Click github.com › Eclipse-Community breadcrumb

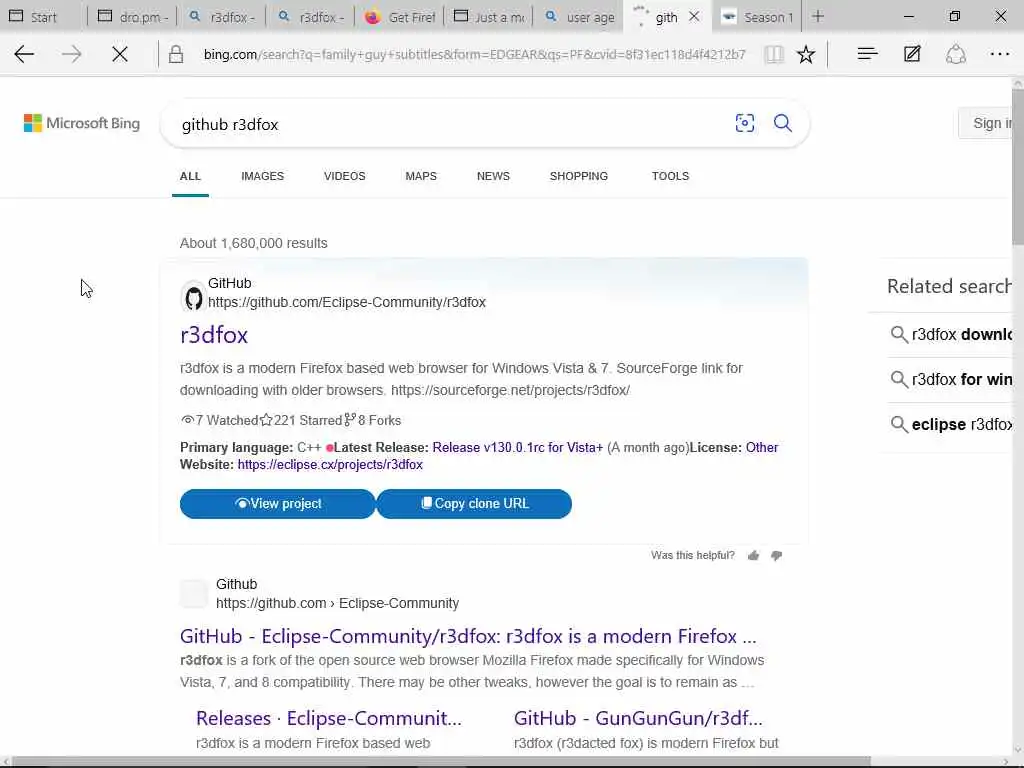(x=338, y=603)
